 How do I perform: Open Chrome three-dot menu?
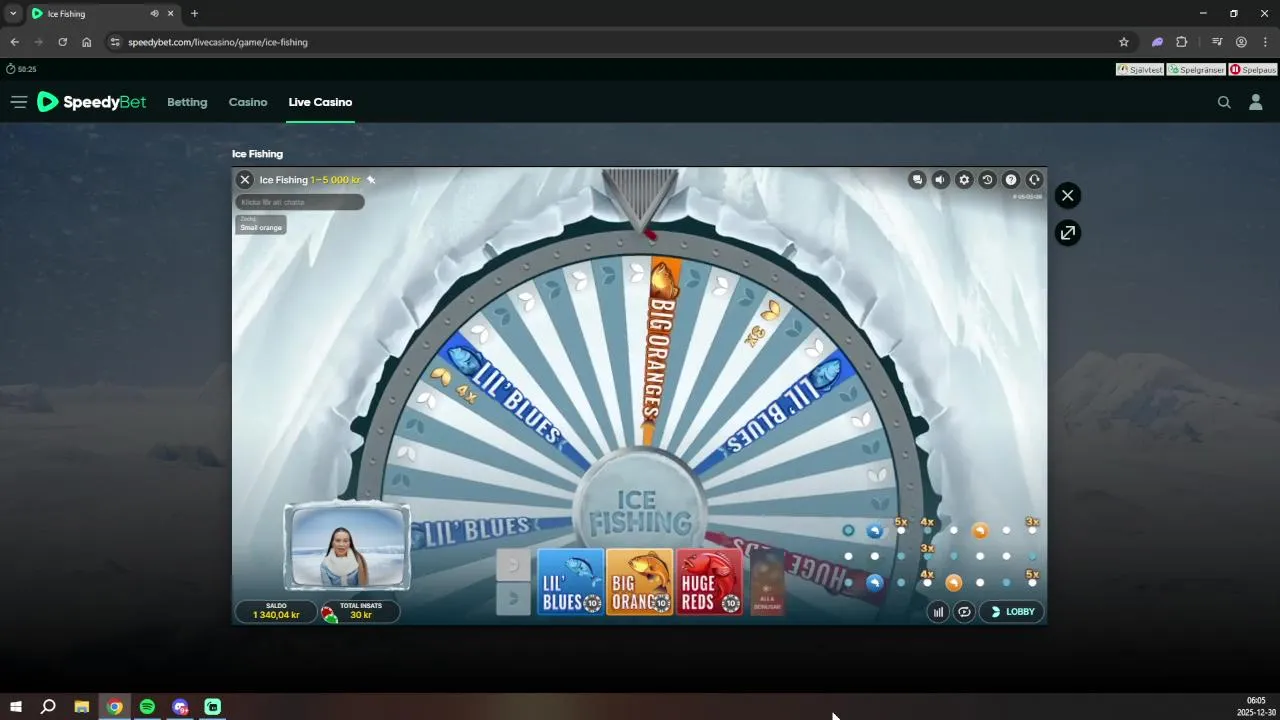(x=1265, y=42)
